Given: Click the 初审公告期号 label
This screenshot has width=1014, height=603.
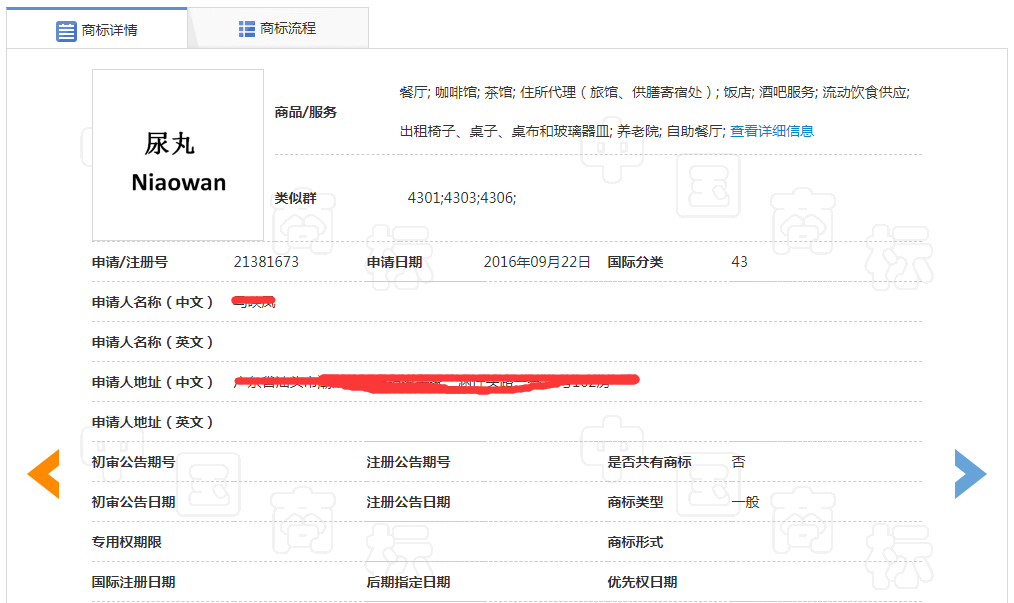Looking at the screenshot, I should point(133,462).
